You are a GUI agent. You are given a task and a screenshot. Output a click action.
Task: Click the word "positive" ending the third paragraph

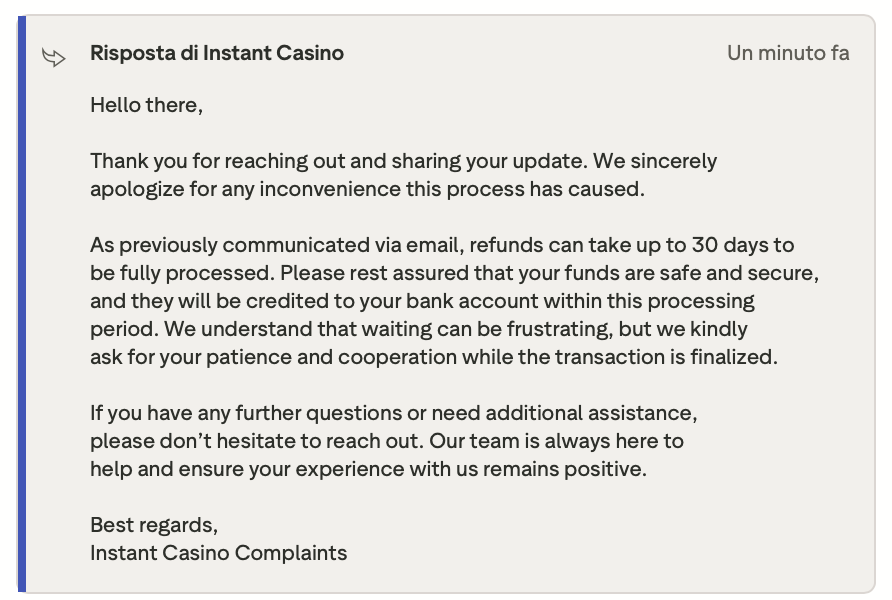pos(606,469)
